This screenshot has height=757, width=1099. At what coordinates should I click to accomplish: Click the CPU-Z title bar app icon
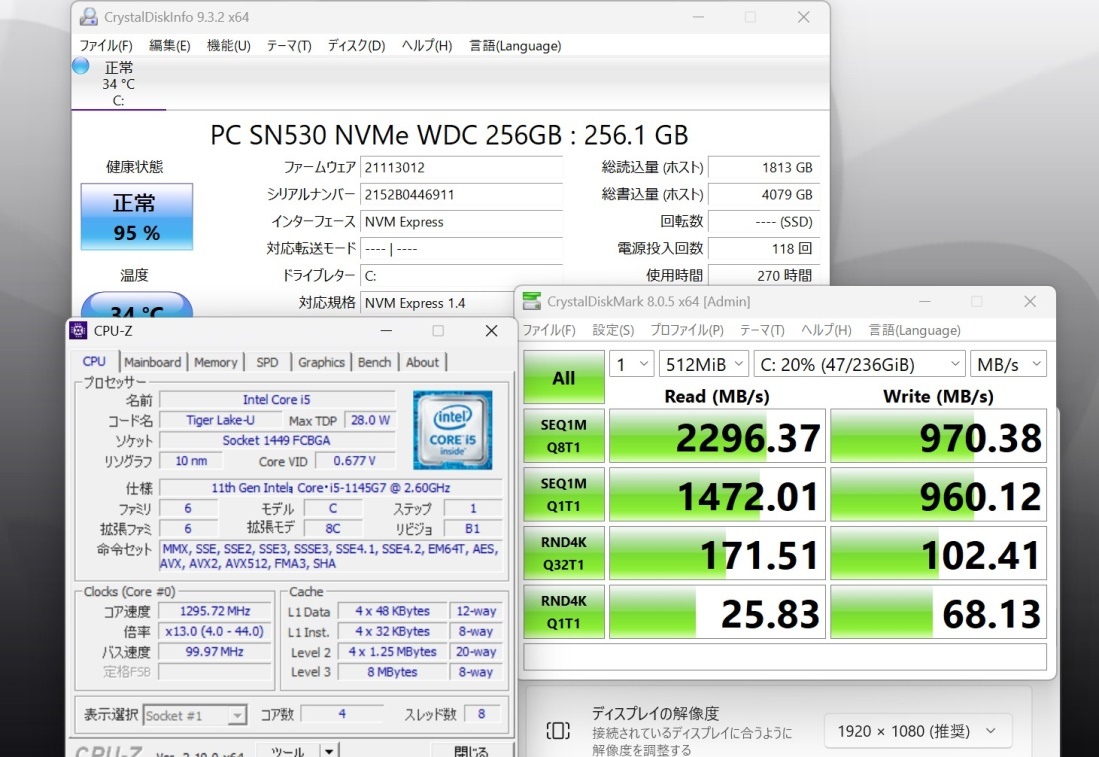78,330
